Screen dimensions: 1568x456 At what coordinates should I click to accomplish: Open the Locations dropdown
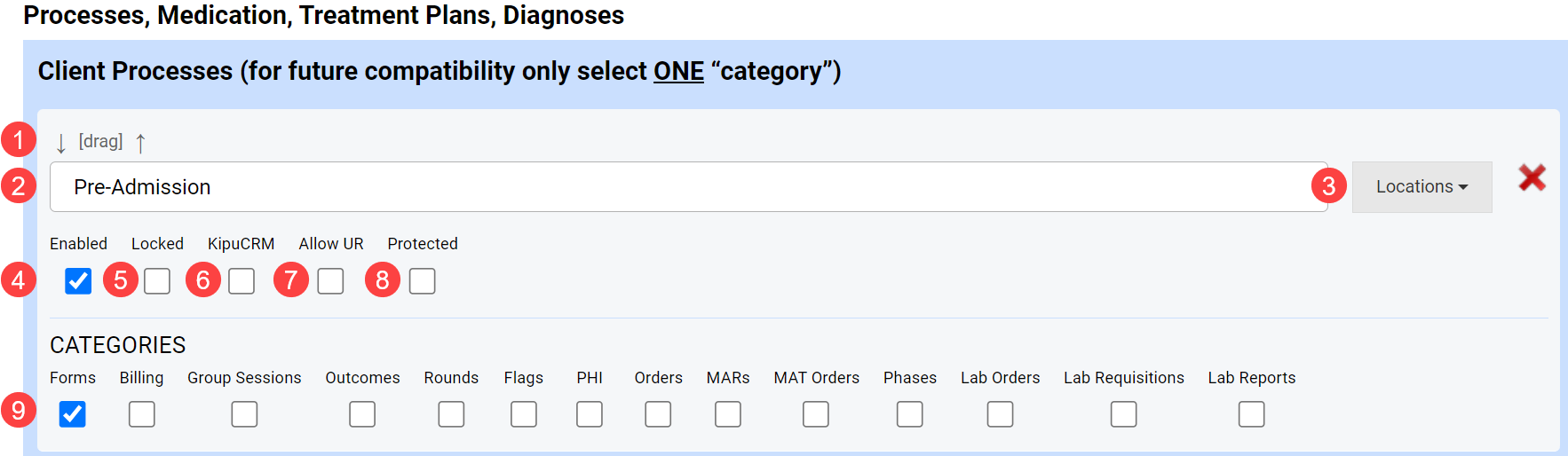click(1421, 187)
